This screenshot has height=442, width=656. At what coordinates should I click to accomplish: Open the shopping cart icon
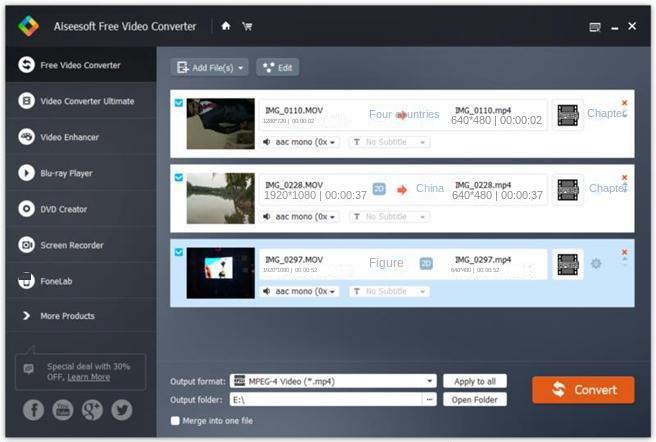tap(247, 26)
